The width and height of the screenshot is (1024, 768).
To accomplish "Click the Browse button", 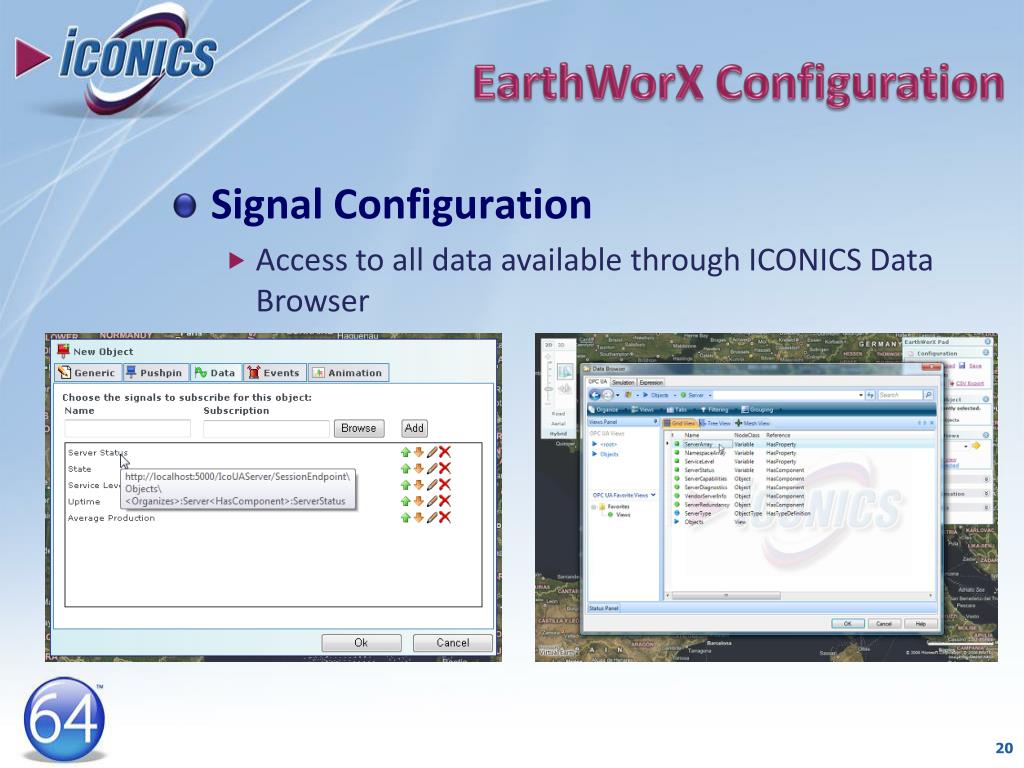I will point(359,428).
